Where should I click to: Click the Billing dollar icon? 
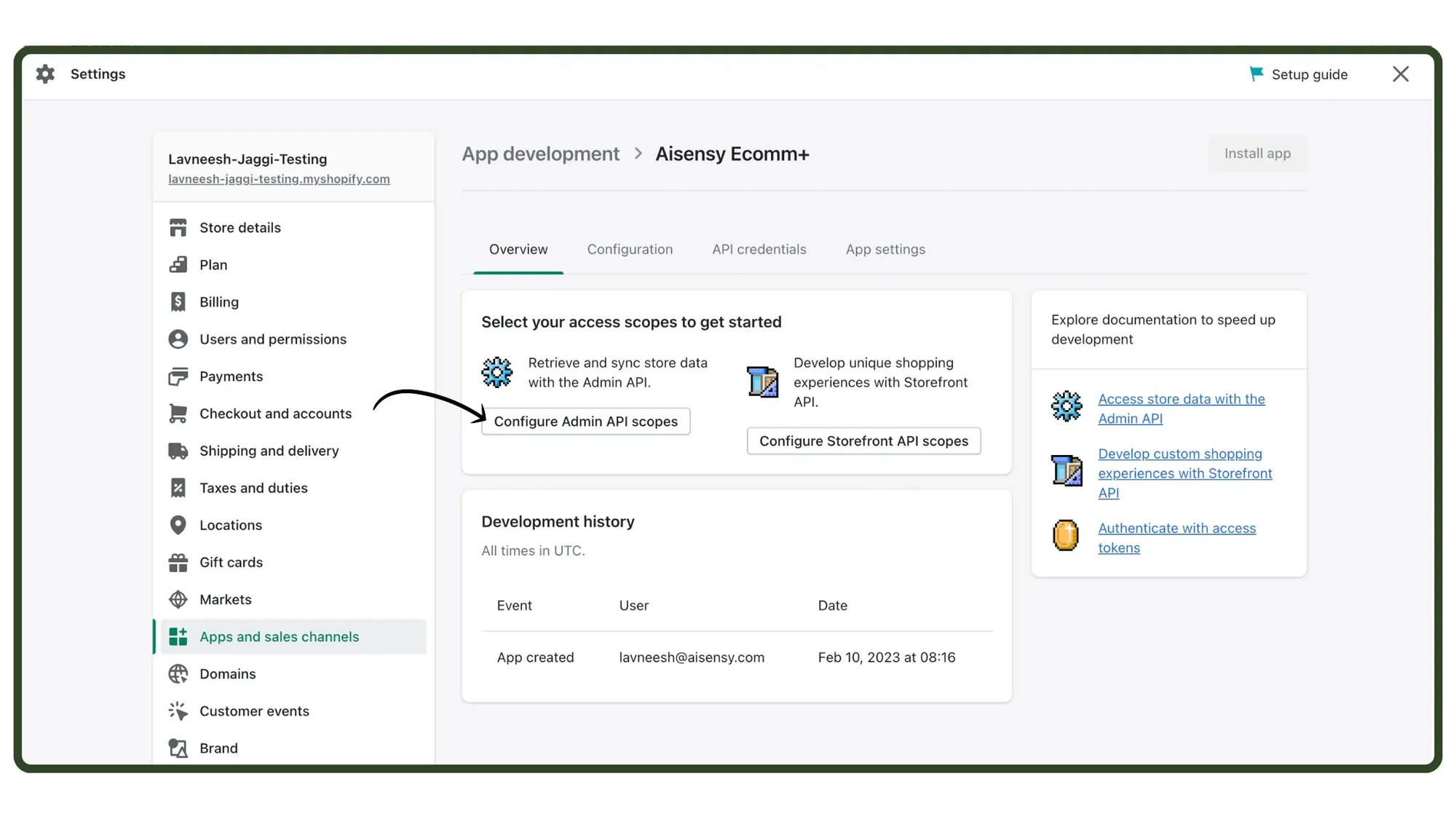(x=178, y=301)
